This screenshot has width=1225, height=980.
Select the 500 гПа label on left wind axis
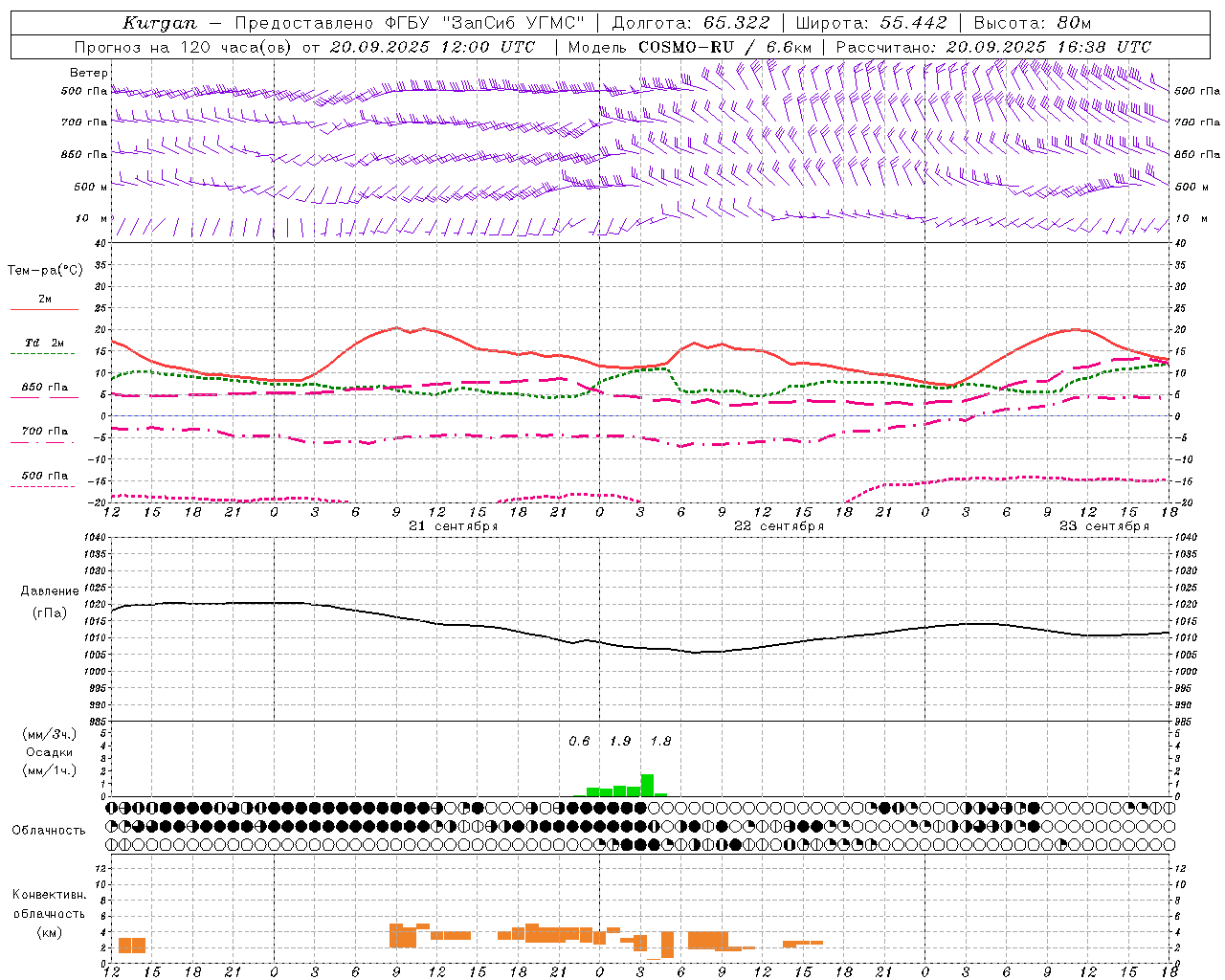(x=84, y=92)
